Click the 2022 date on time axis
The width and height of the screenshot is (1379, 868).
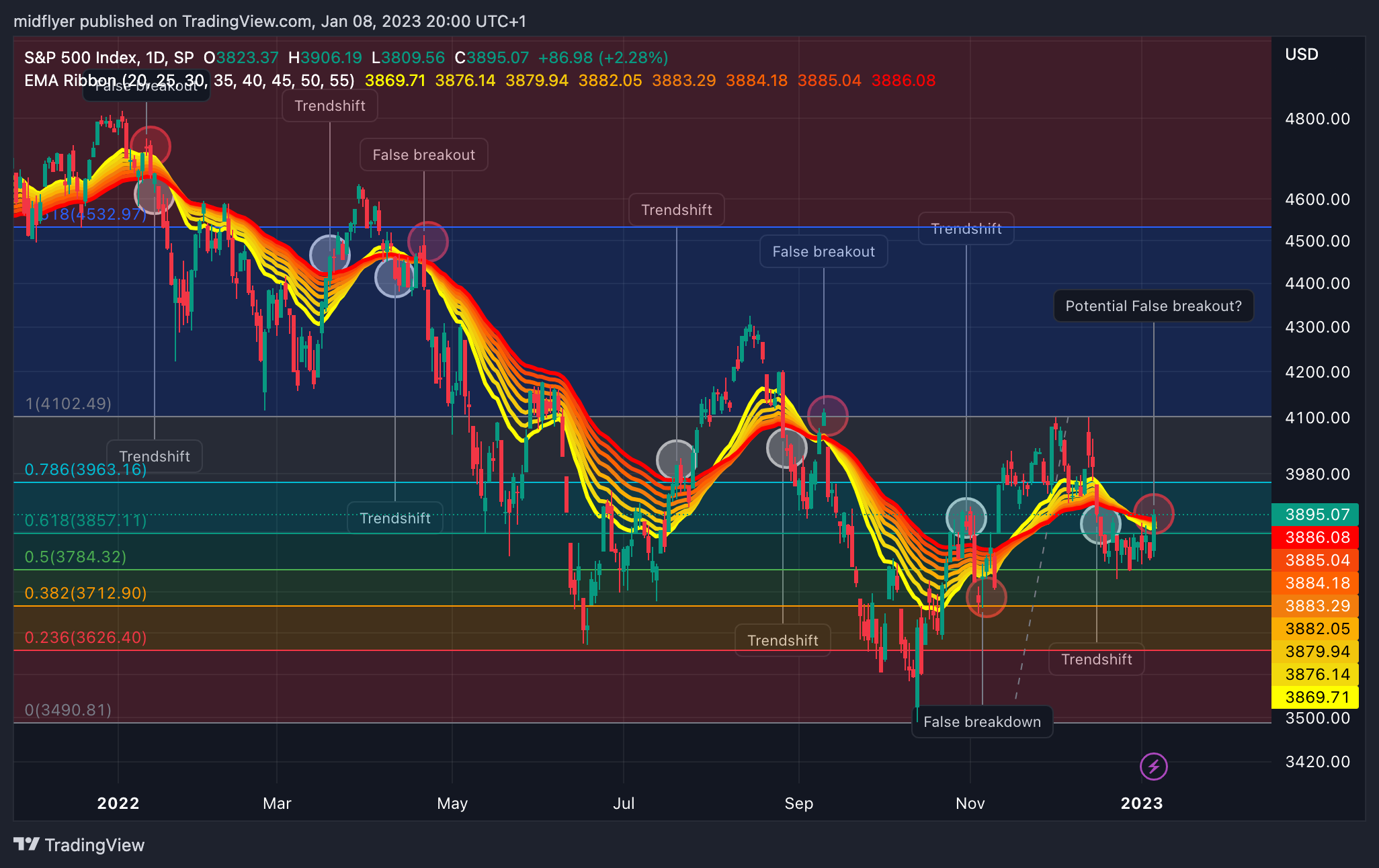(x=118, y=804)
